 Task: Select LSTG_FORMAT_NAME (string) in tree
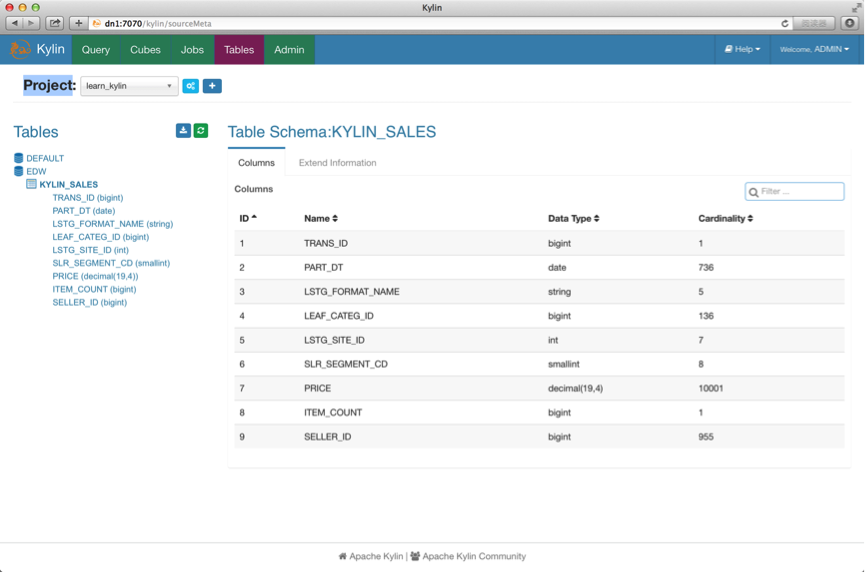coord(113,224)
